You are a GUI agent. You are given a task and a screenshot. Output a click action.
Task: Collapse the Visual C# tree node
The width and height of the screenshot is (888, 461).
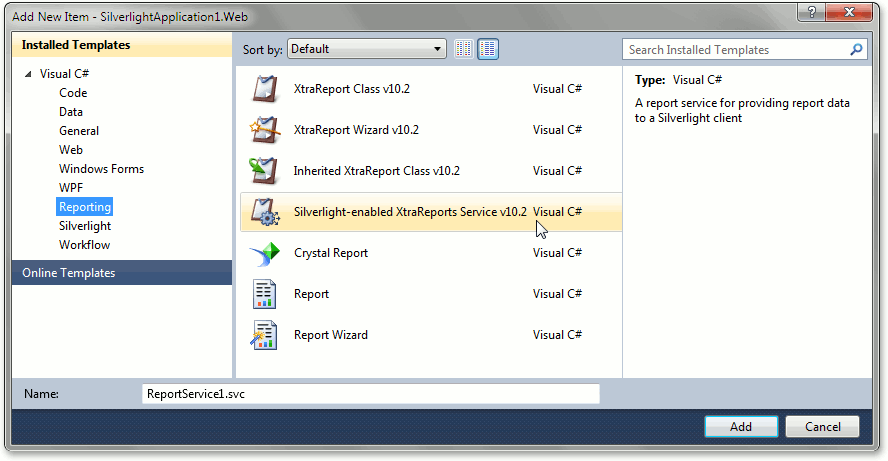(x=28, y=74)
